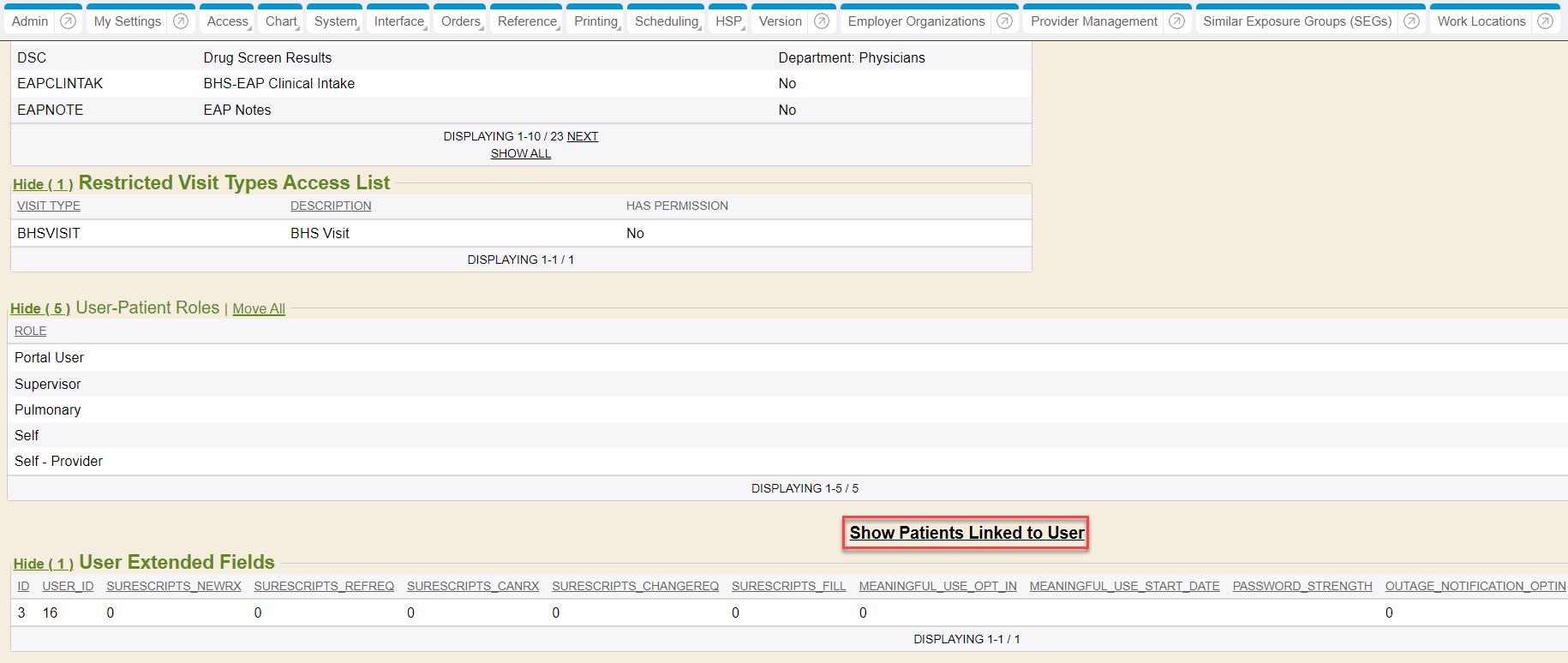1568x663 pixels.
Task: Click the pop-out arrow icon beside Admin
Action: tap(69, 21)
